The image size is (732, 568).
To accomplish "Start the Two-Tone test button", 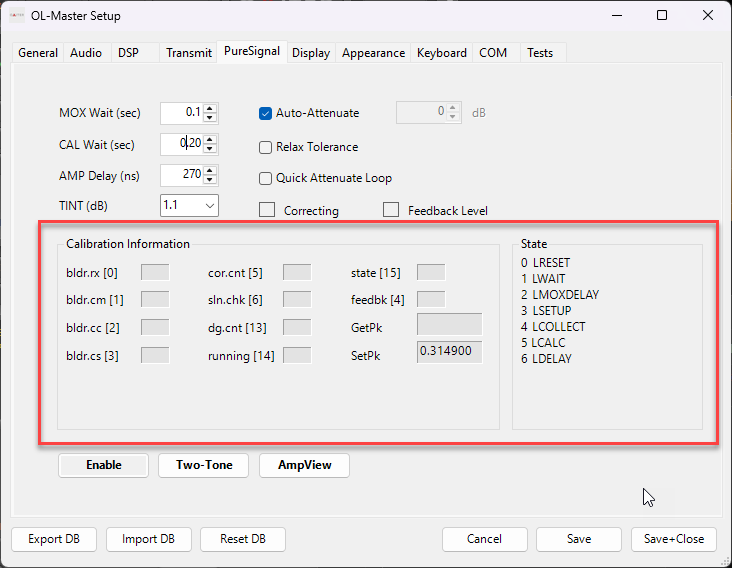I will tap(204, 465).
